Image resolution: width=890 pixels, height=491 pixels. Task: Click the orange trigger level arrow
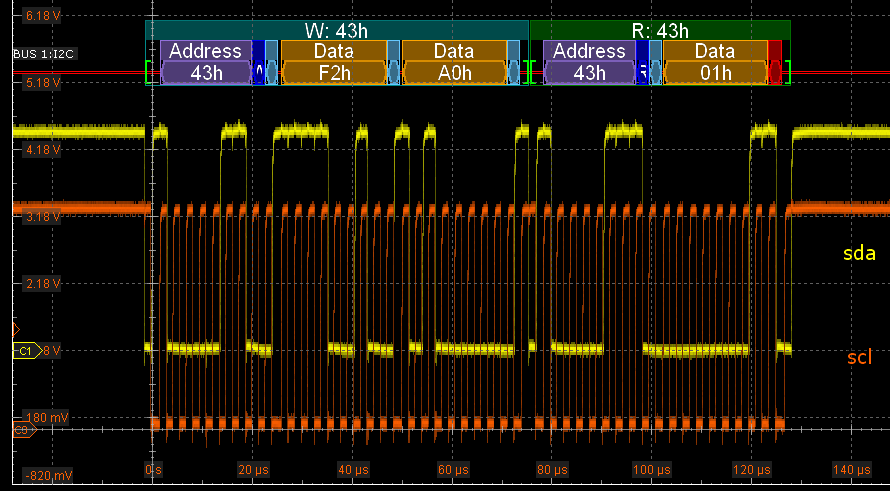15,329
